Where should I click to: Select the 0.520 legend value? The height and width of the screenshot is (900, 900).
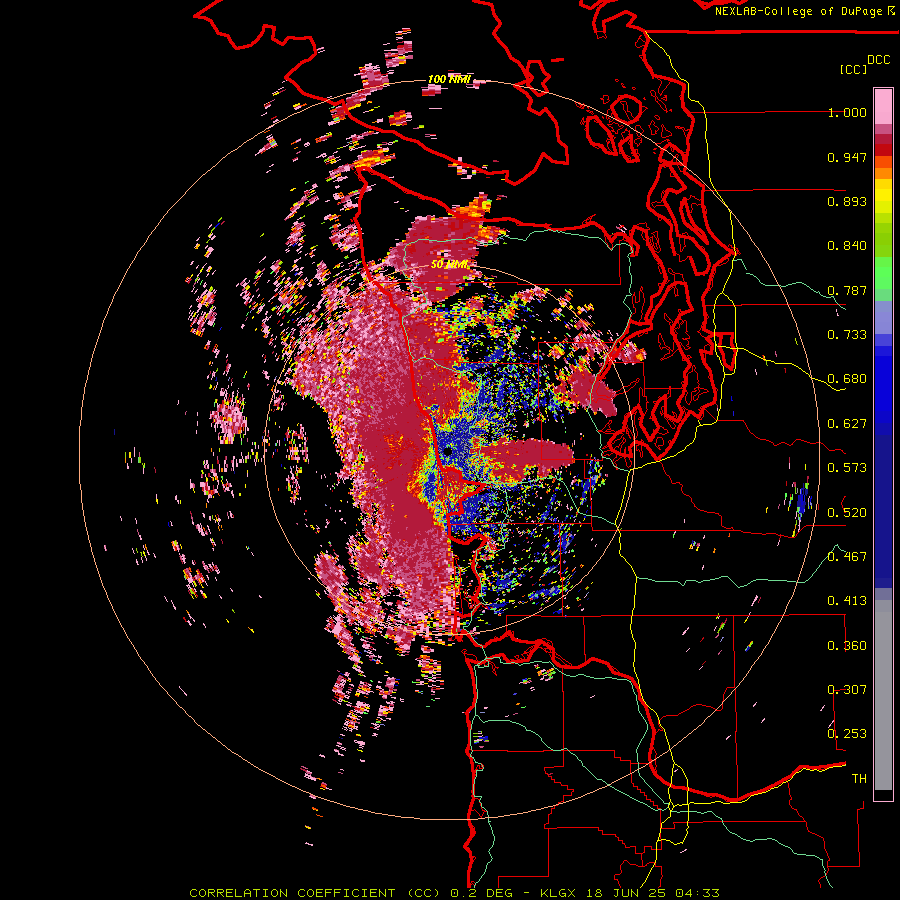847,512
